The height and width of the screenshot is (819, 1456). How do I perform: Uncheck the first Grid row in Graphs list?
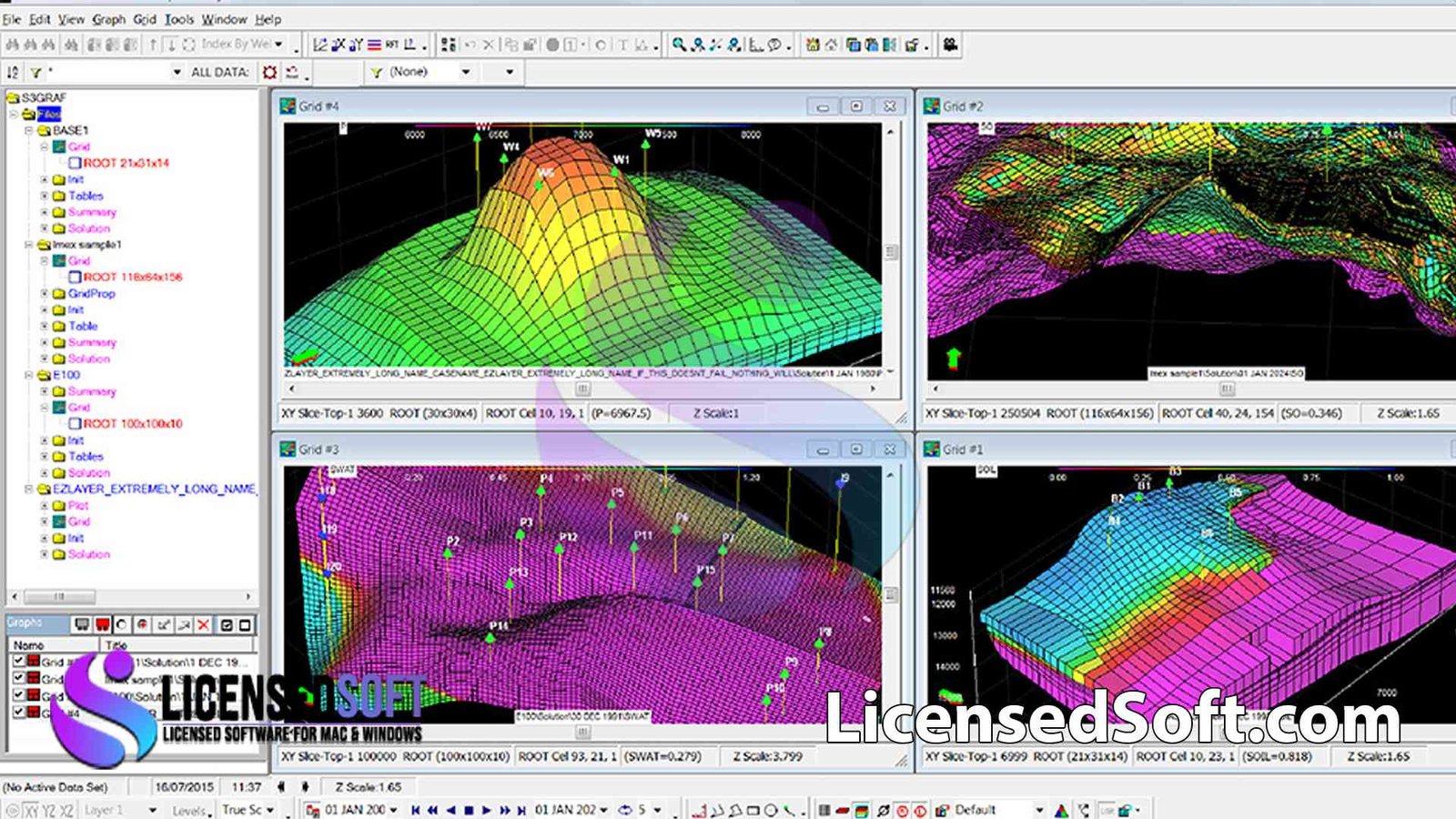click(x=18, y=662)
